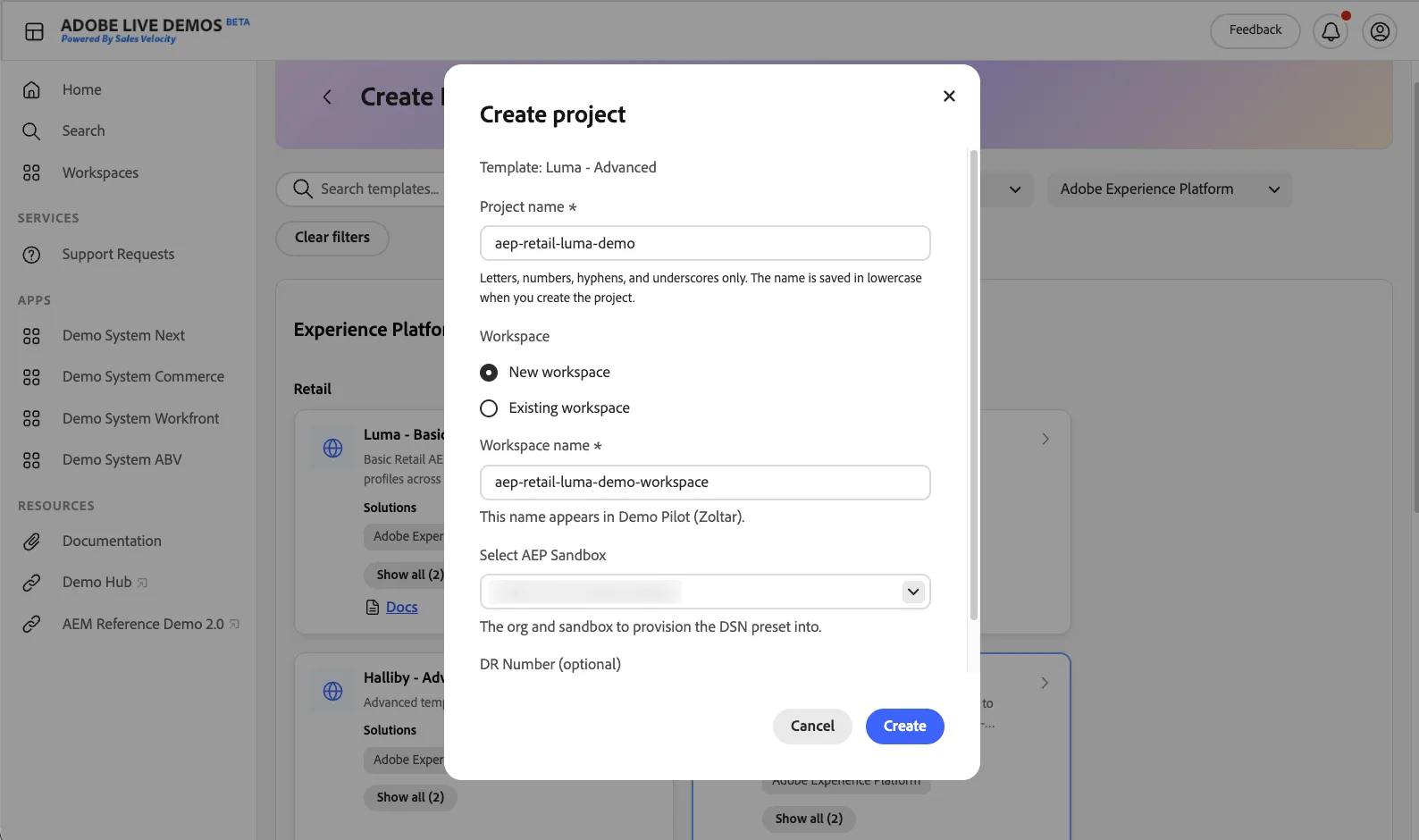This screenshot has width=1419, height=840.
Task: Open Home in the sidebar
Action: click(82, 89)
